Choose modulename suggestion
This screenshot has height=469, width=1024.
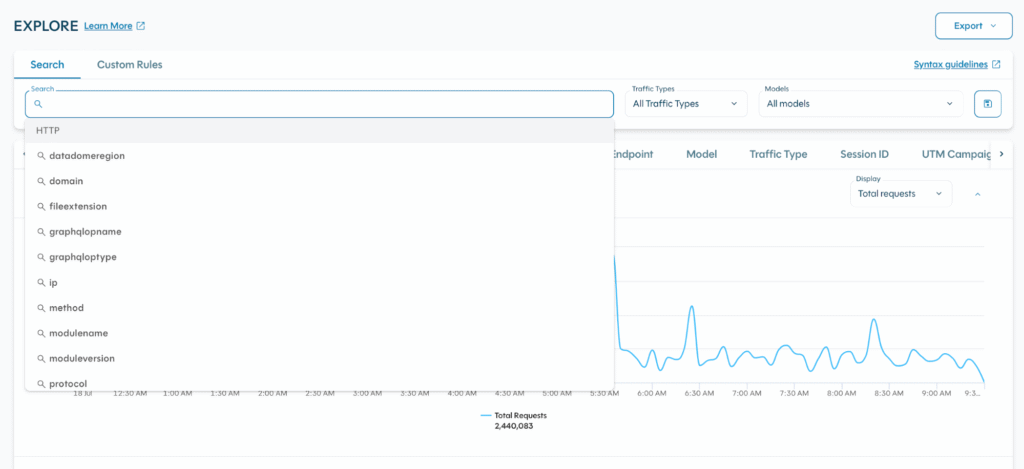[319, 333]
